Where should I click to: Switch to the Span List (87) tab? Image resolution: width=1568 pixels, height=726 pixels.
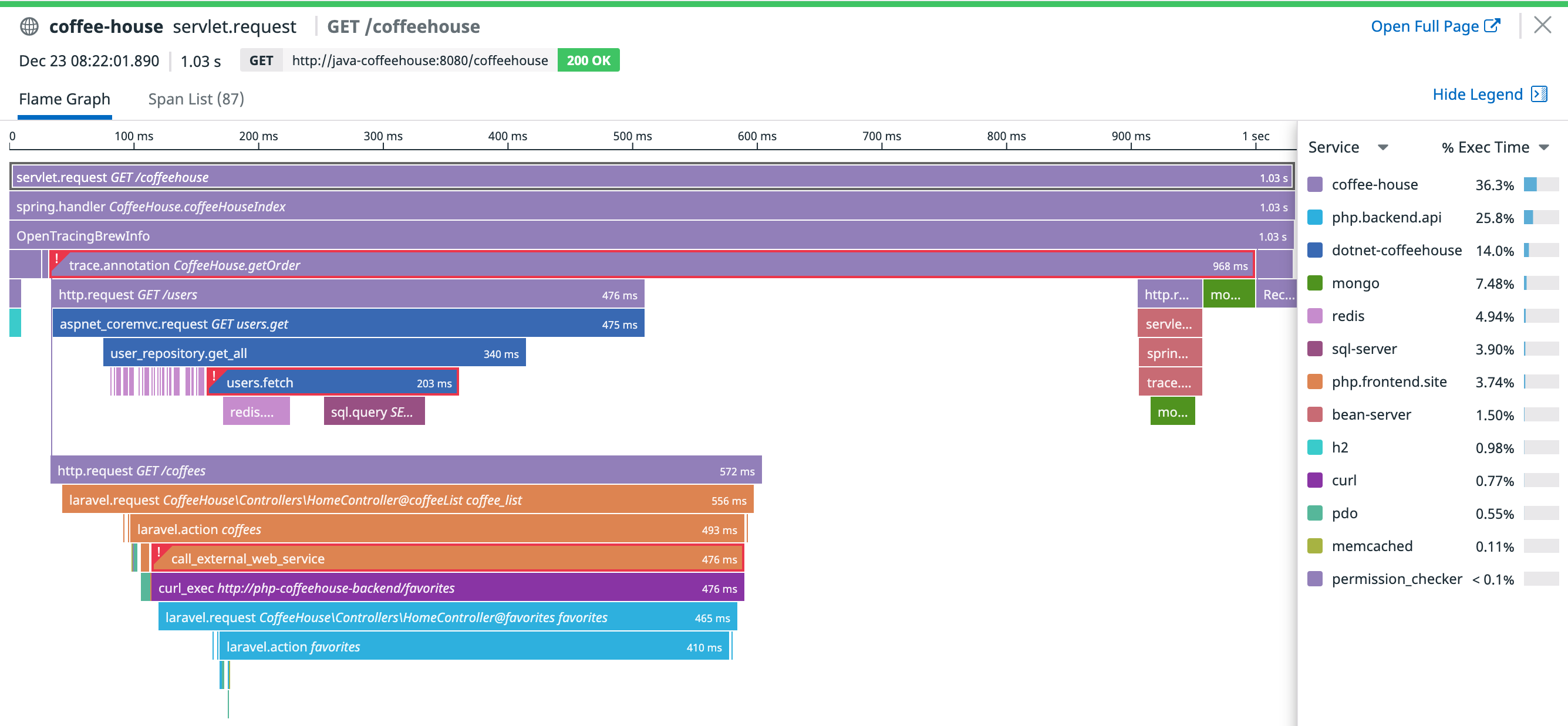196,99
